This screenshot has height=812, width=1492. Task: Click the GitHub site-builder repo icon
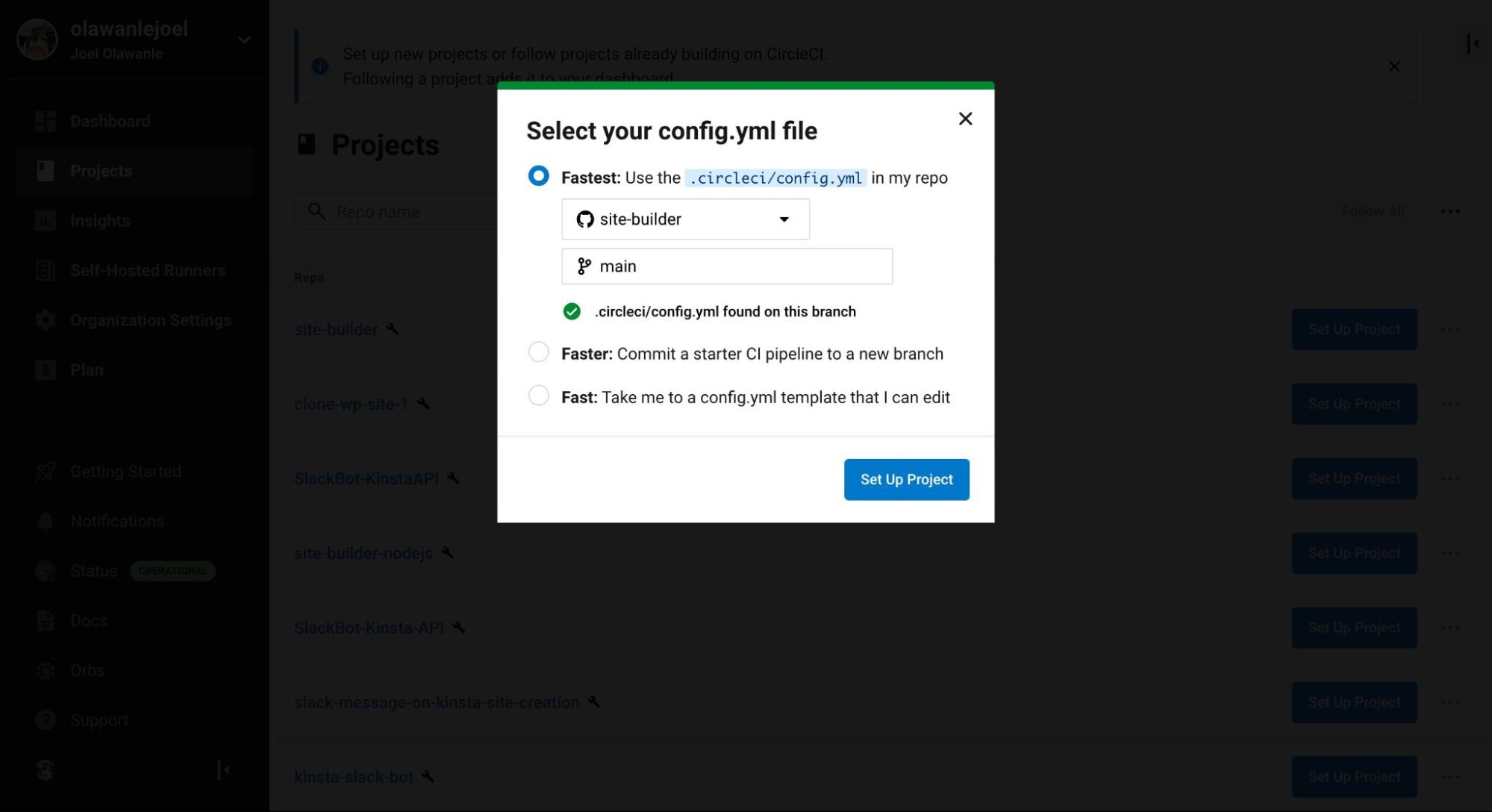pos(585,218)
